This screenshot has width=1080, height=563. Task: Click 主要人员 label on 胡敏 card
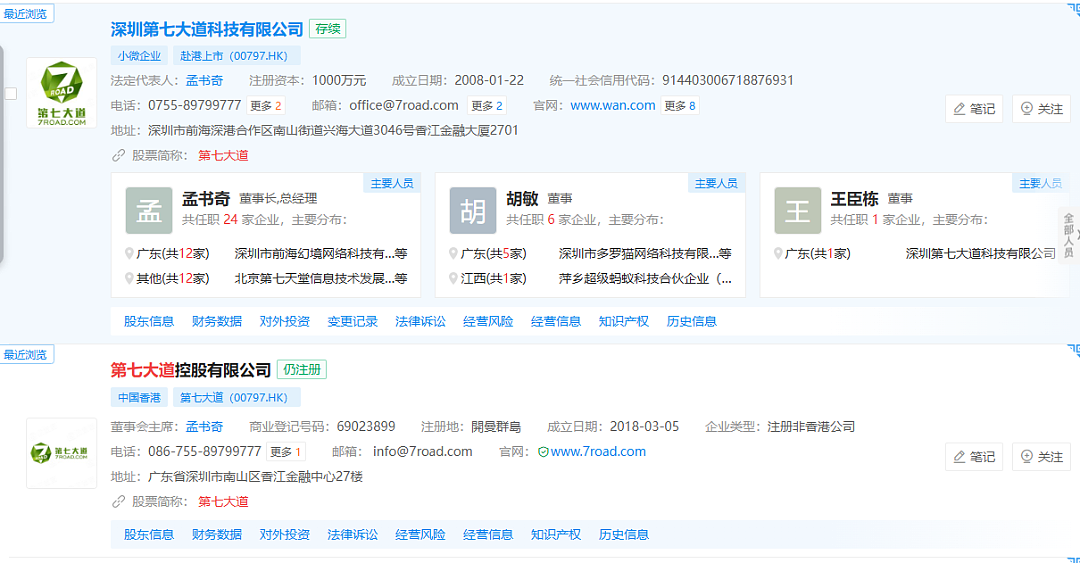pyautogui.click(x=716, y=183)
